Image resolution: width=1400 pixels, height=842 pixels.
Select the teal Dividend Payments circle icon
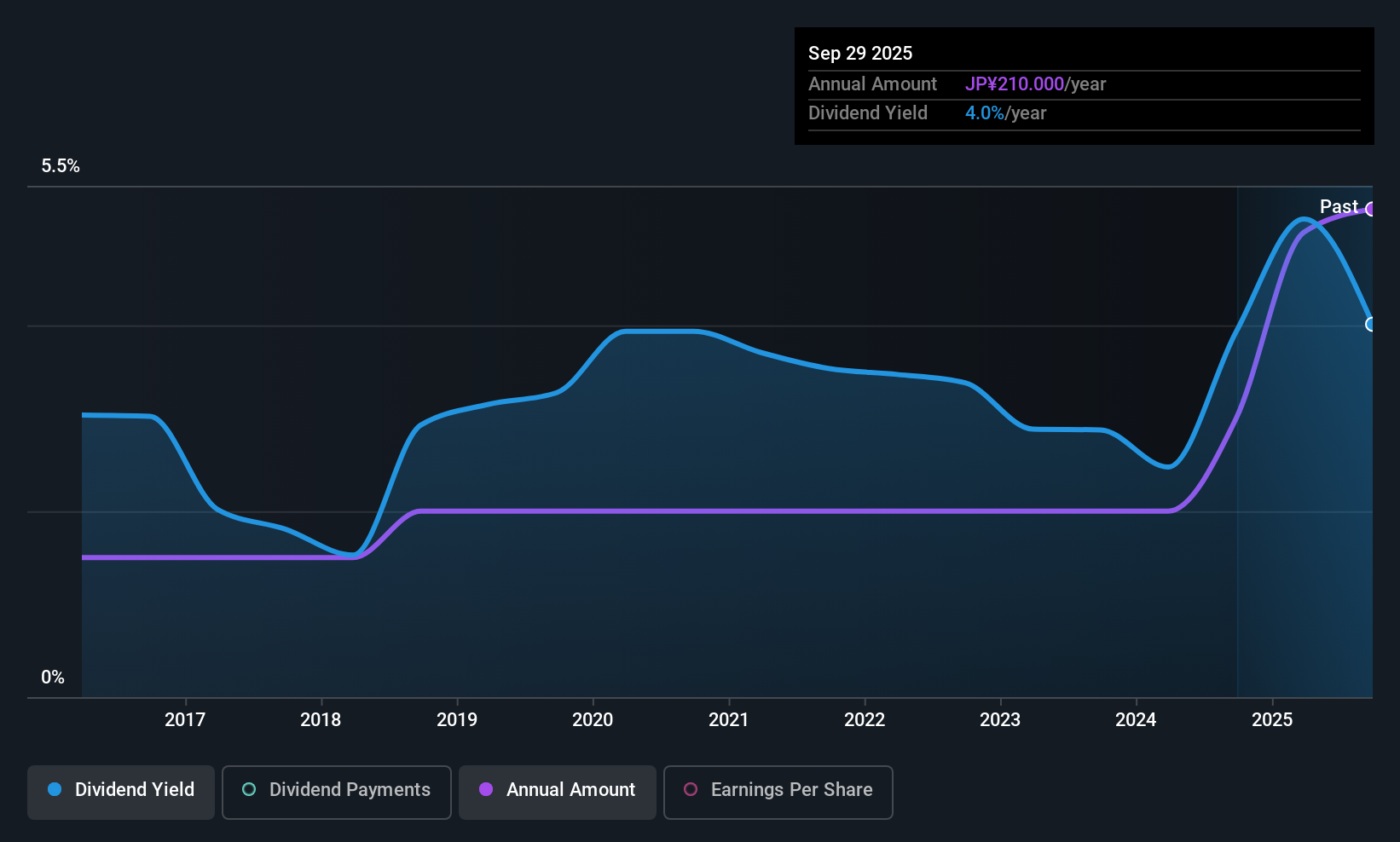[248, 790]
